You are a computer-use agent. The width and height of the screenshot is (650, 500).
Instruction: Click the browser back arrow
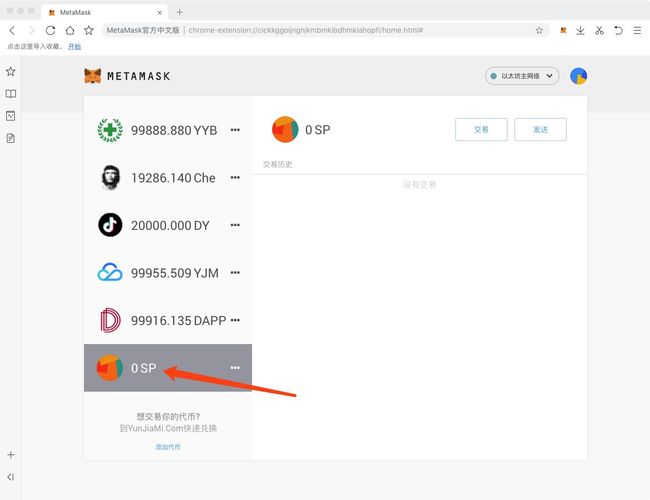click(12, 30)
